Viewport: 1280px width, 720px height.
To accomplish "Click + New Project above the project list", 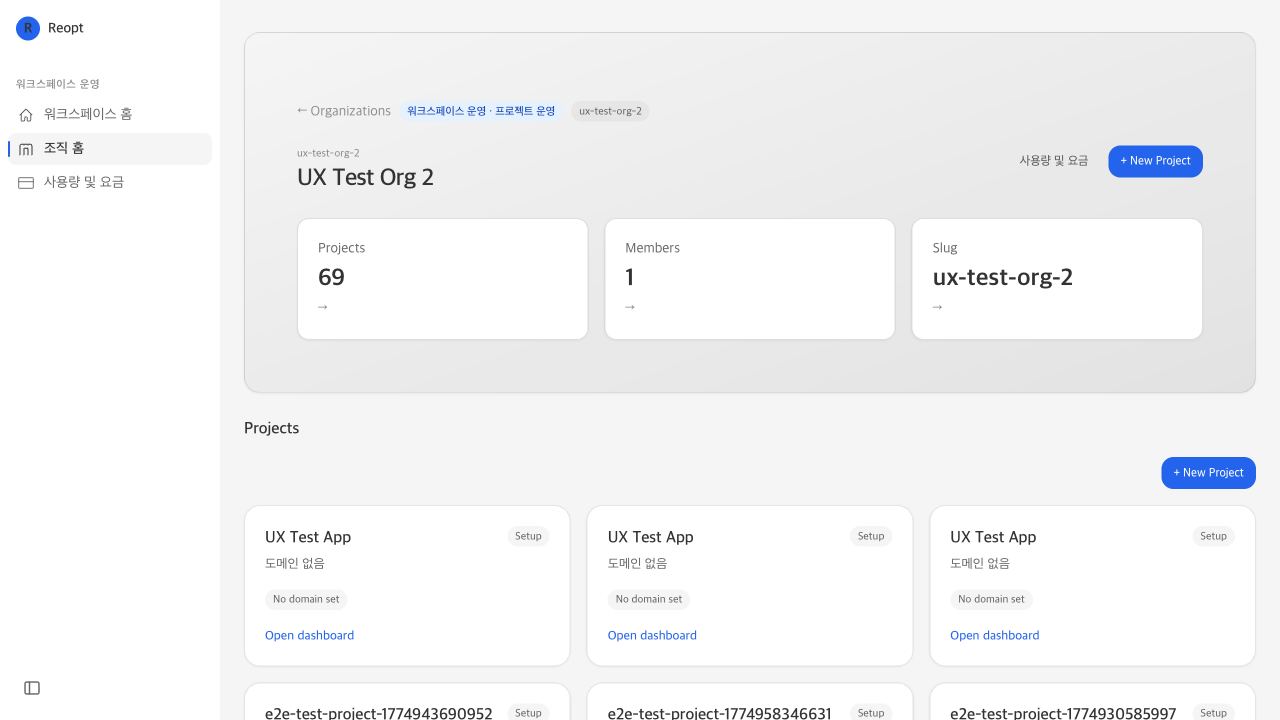I will [1208, 473].
